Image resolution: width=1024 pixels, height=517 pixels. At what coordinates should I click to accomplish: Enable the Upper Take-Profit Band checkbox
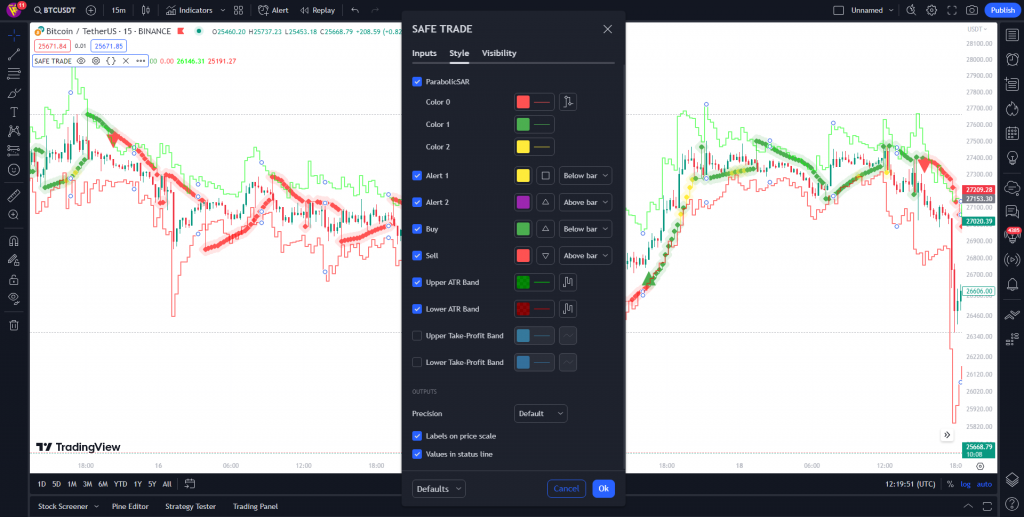point(417,336)
